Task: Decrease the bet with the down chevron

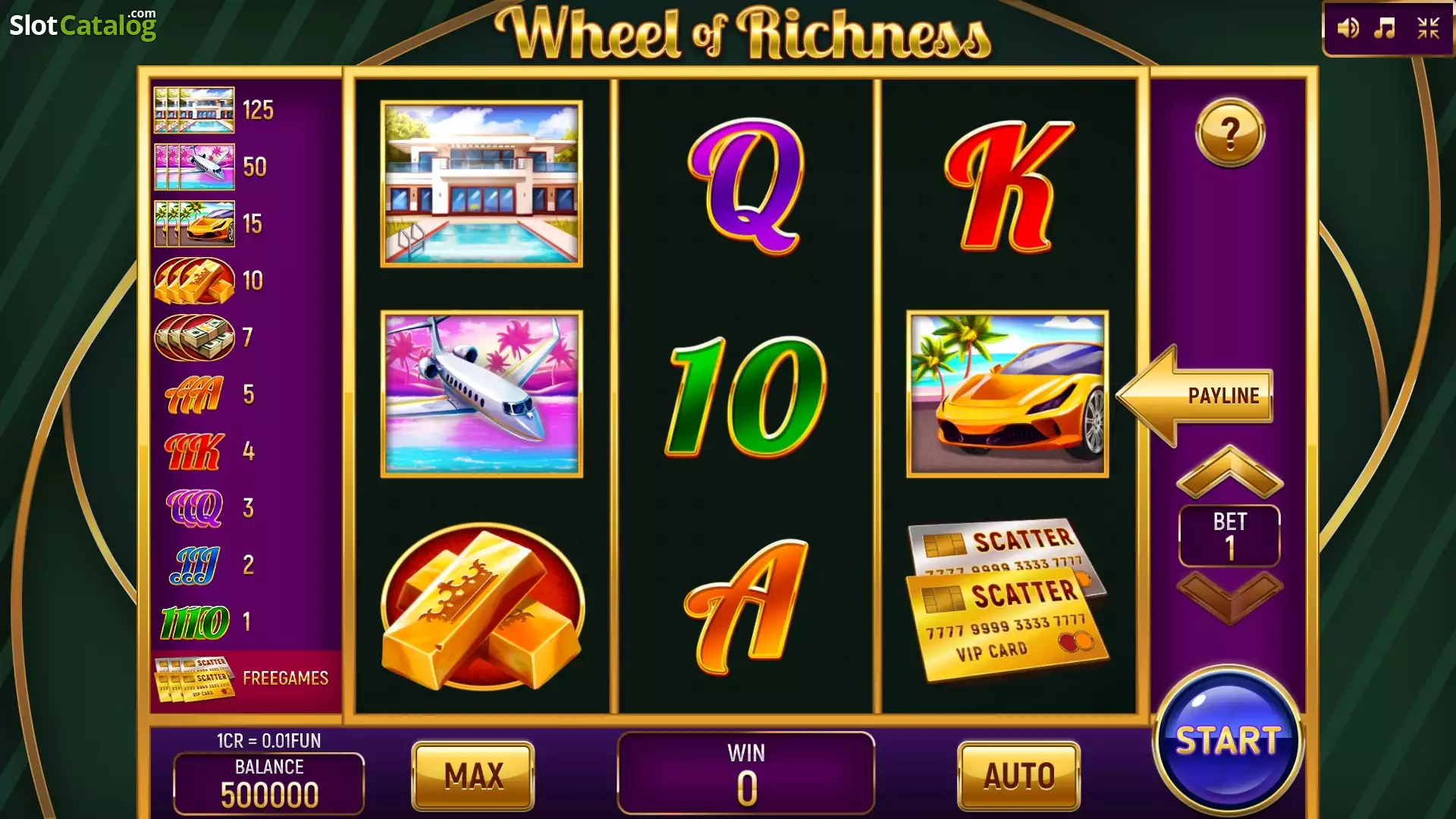Action: [1229, 598]
